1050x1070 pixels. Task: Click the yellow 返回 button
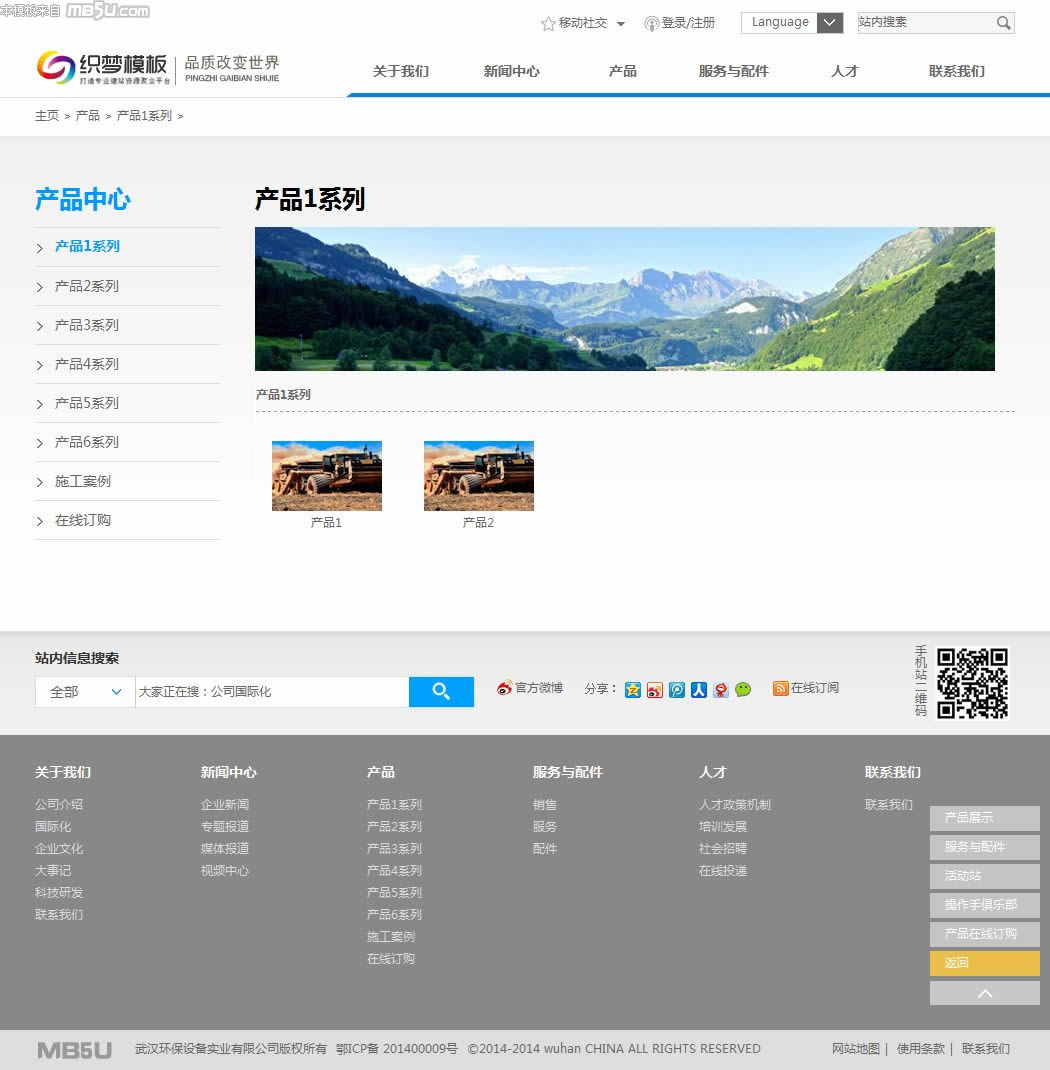click(x=984, y=963)
